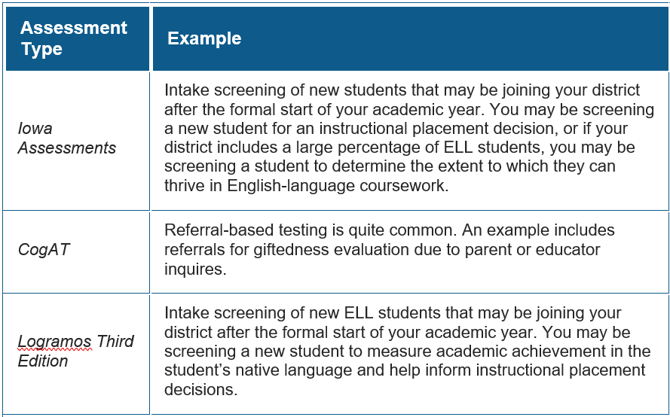
Task: Click the Assessment Type column header
Action: coord(77,38)
